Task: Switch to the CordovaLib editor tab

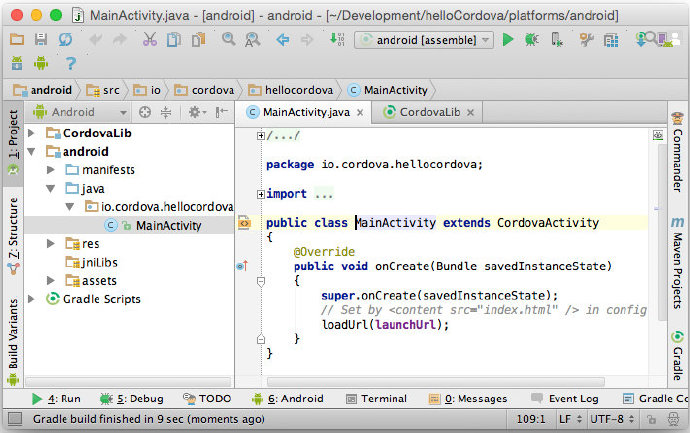Action: click(428, 112)
